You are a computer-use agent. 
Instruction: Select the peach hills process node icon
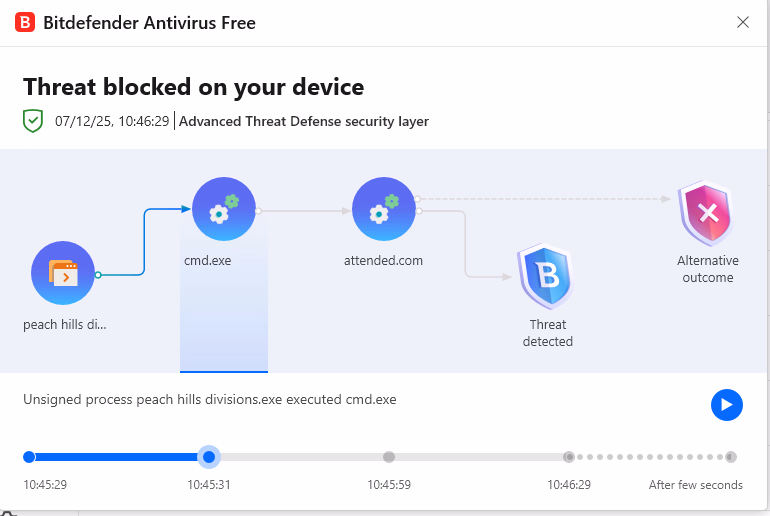pyautogui.click(x=63, y=273)
